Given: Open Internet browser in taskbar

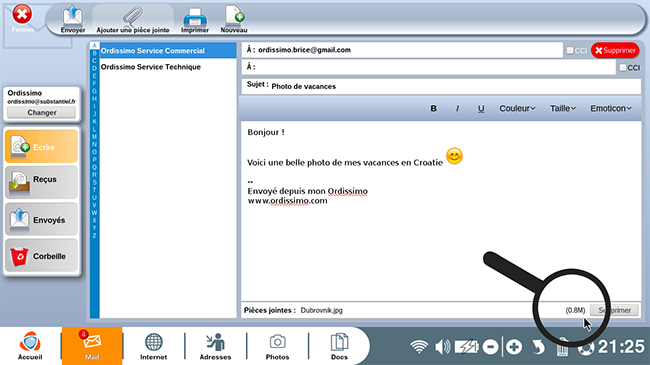Looking at the screenshot, I should 153,346.
